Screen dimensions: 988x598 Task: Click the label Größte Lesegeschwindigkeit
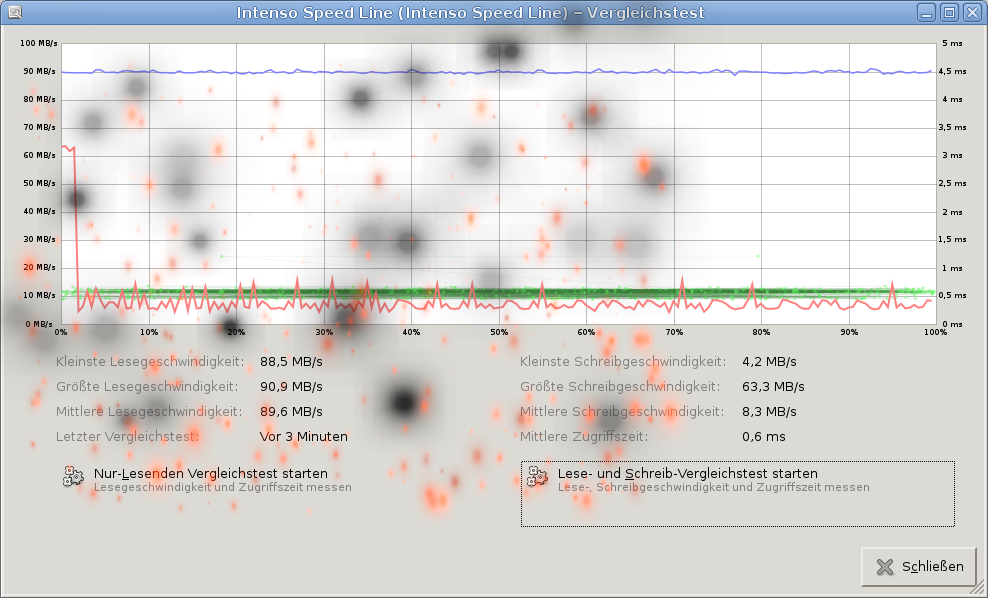point(147,386)
